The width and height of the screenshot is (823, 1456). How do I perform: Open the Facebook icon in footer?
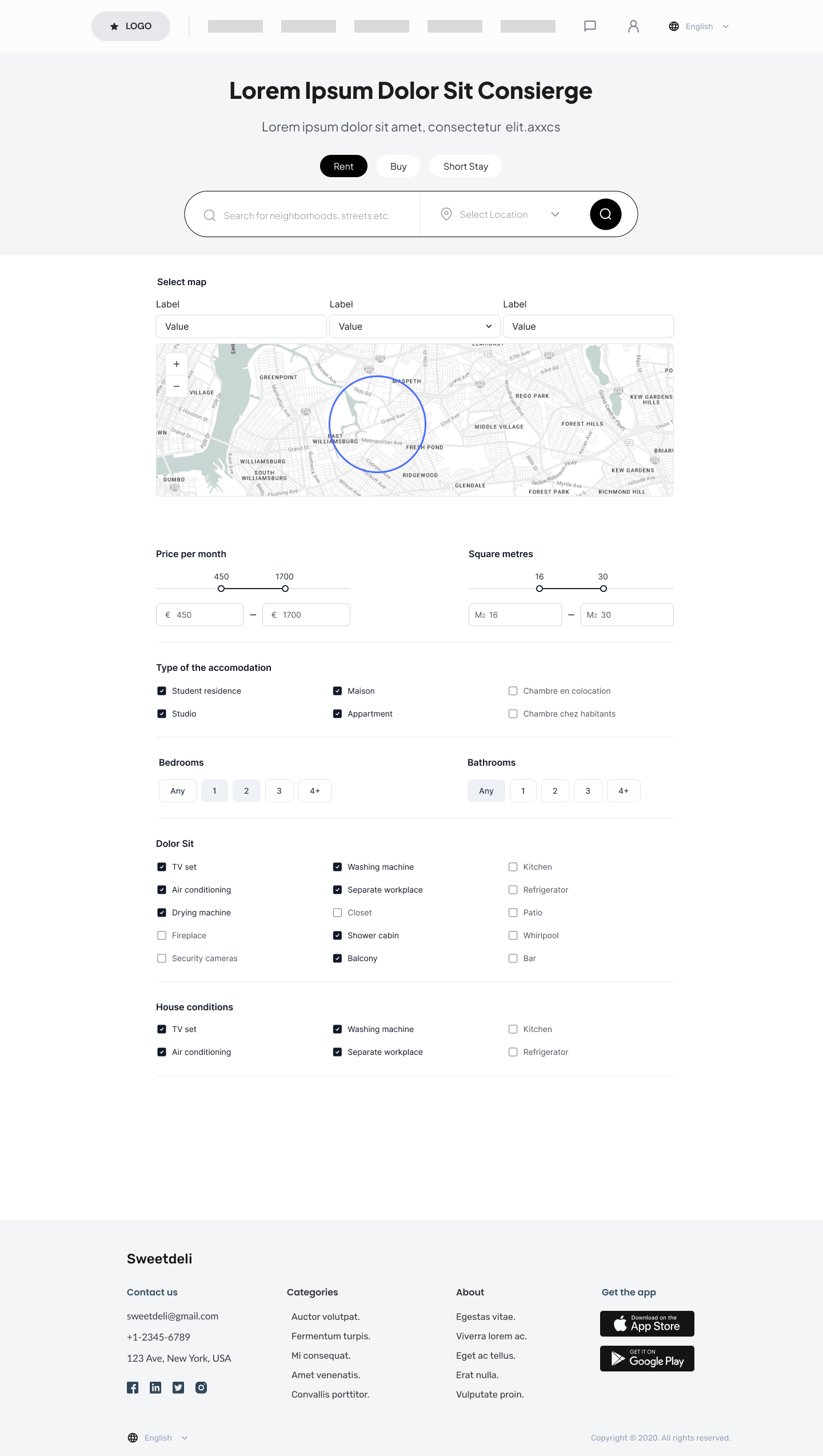point(133,1387)
